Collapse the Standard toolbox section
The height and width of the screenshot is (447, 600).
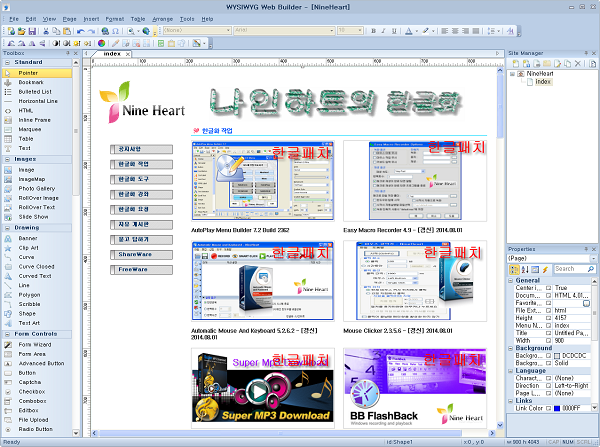point(7,62)
